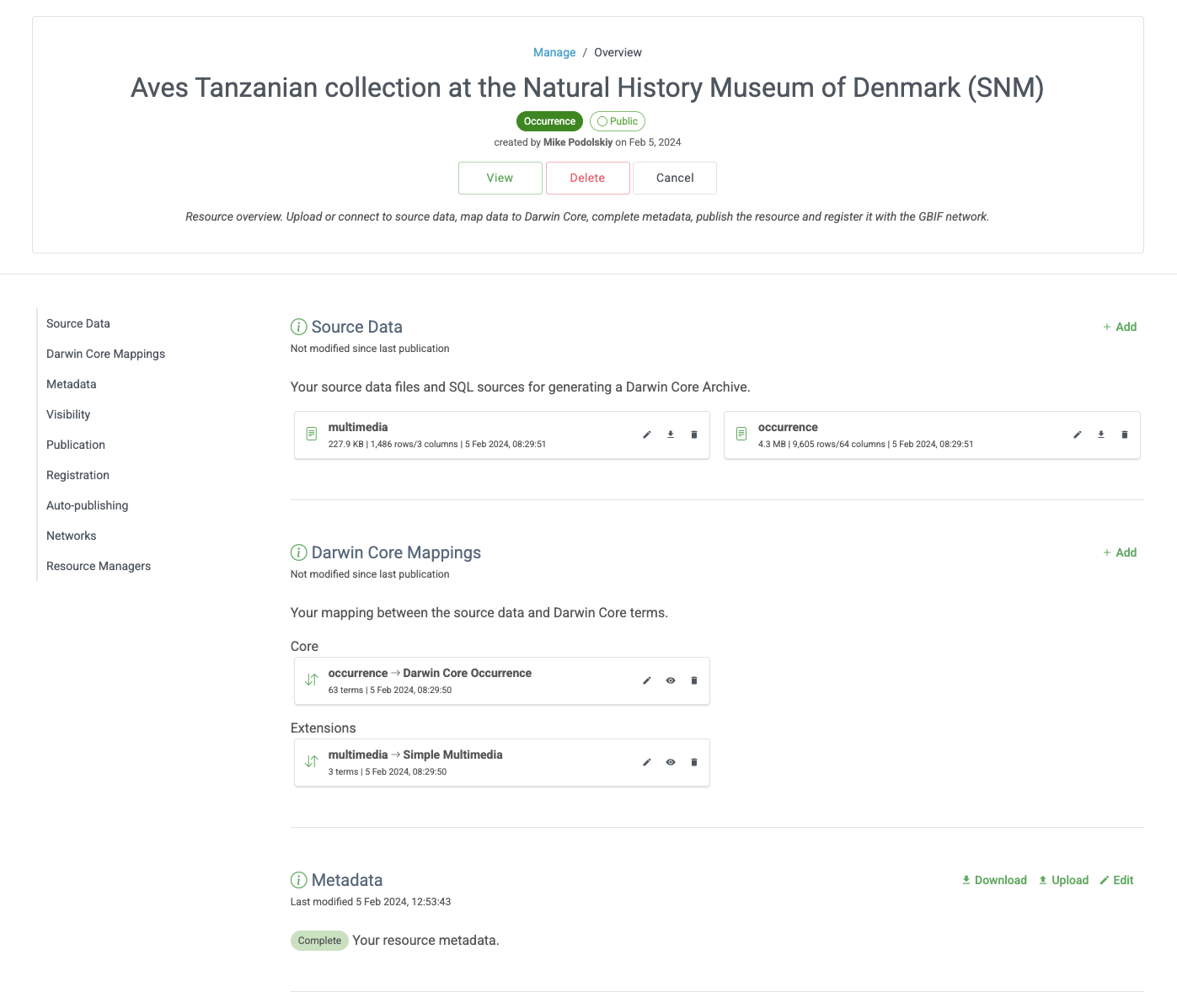Open the Source Data info icon
The height and width of the screenshot is (1008, 1177).
tap(298, 327)
